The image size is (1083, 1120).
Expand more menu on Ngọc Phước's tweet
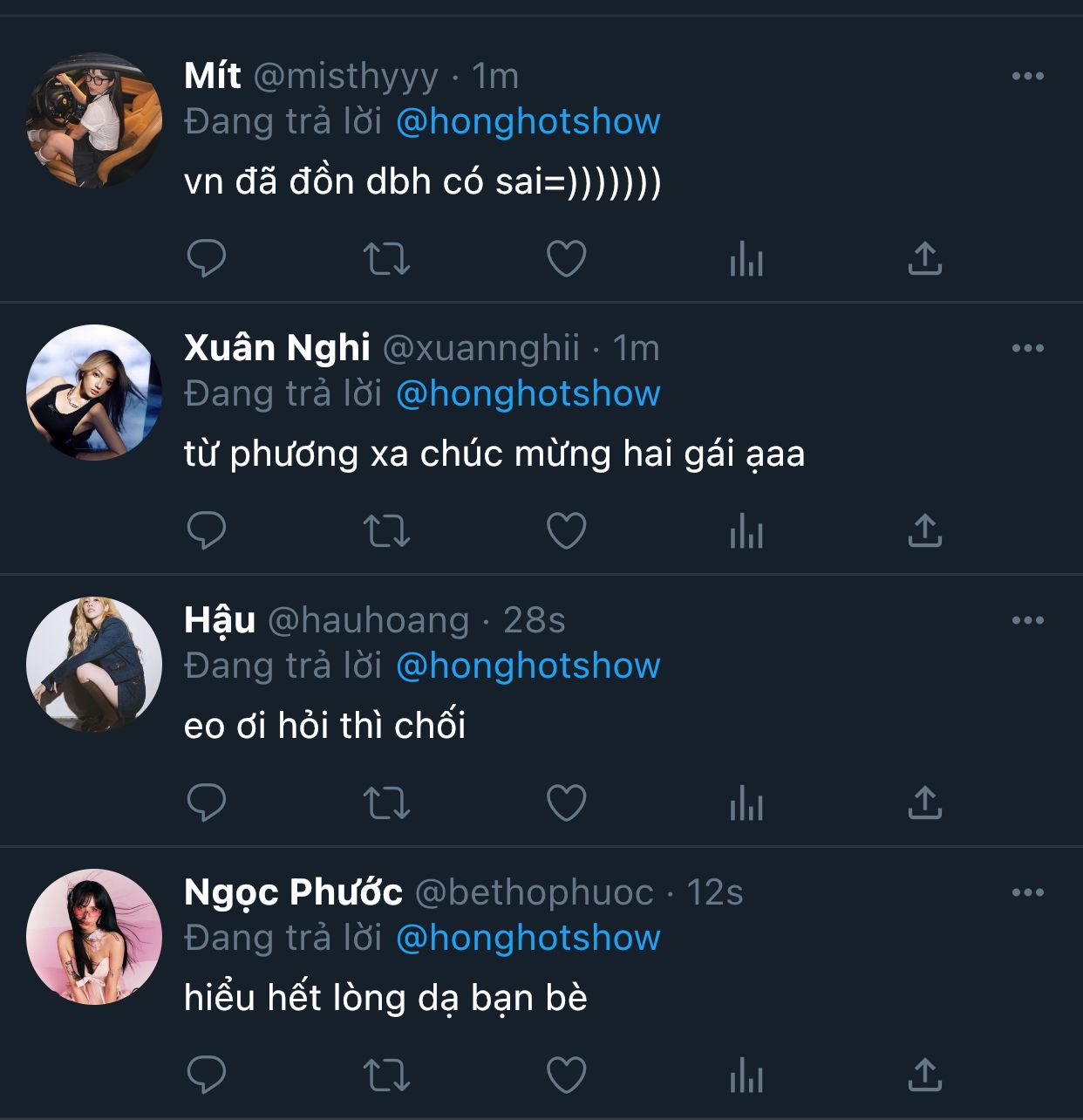pyautogui.click(x=1028, y=893)
